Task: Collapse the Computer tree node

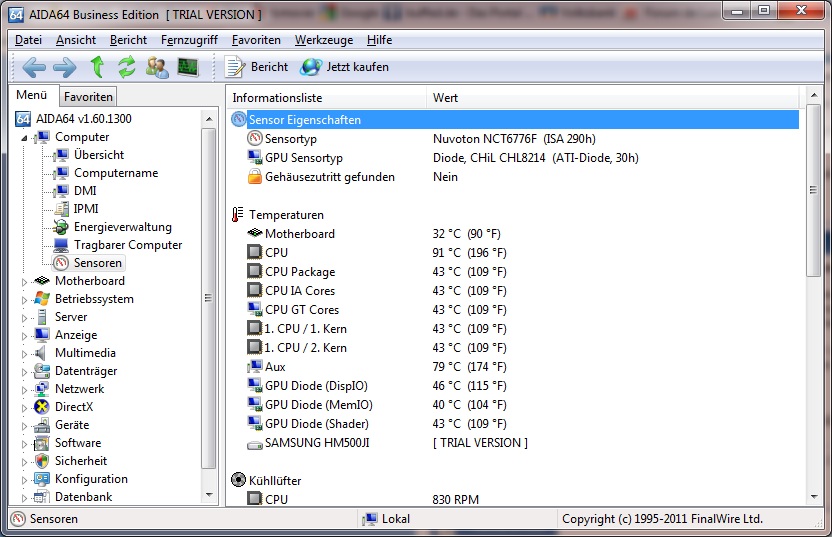Action: 24,137
